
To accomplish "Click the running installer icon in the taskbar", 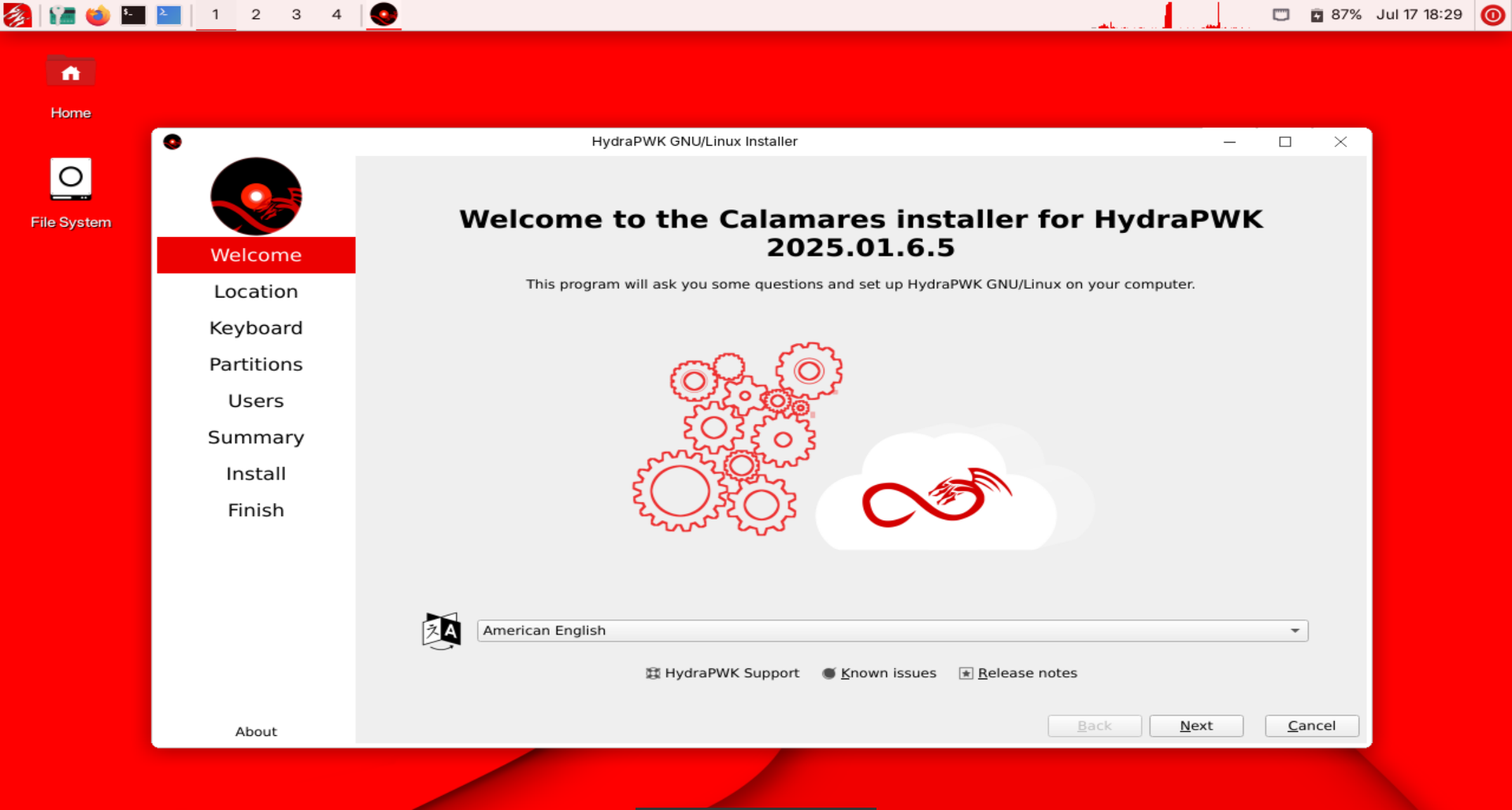I will [x=384, y=14].
